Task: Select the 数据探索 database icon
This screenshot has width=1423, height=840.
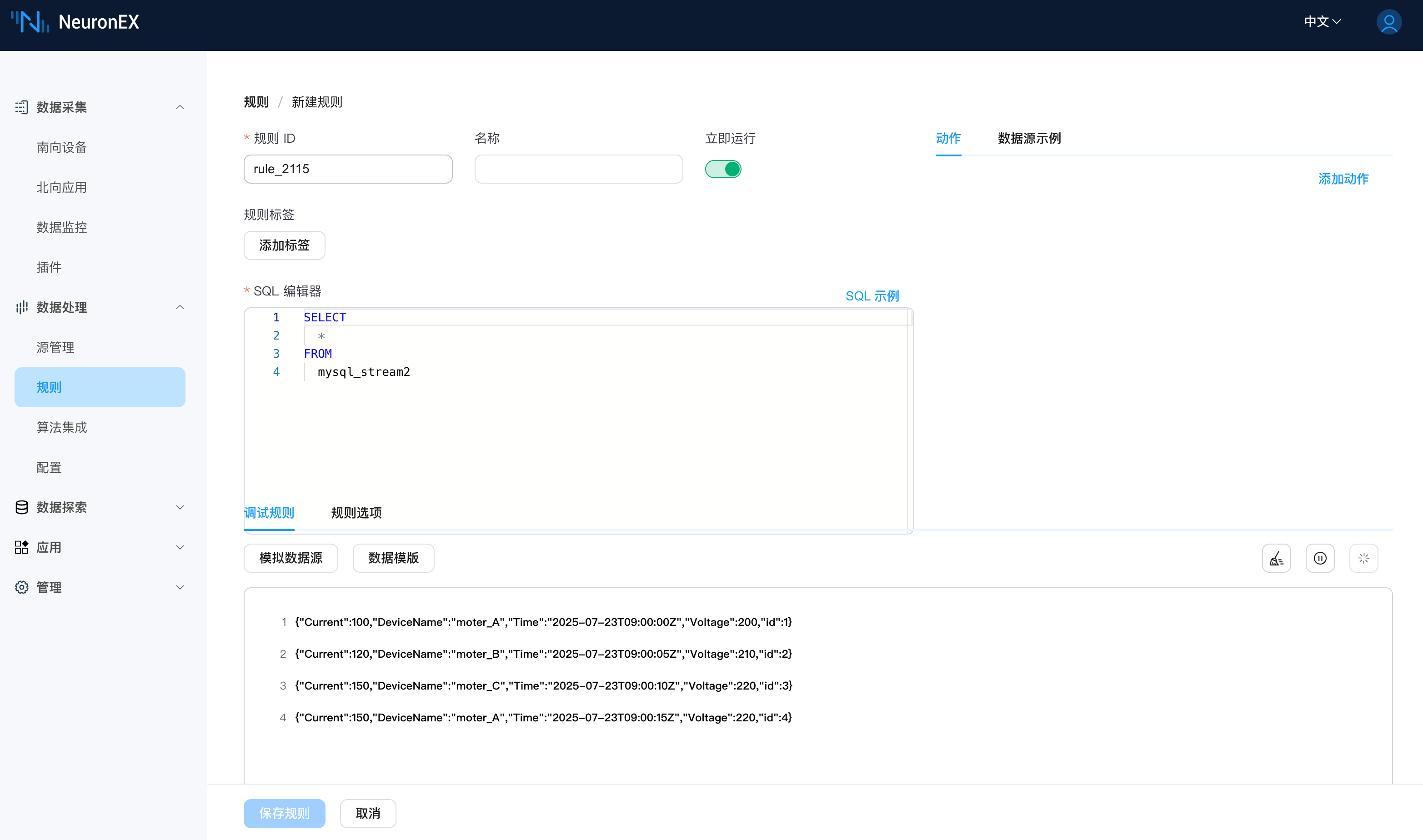Action: (21, 507)
